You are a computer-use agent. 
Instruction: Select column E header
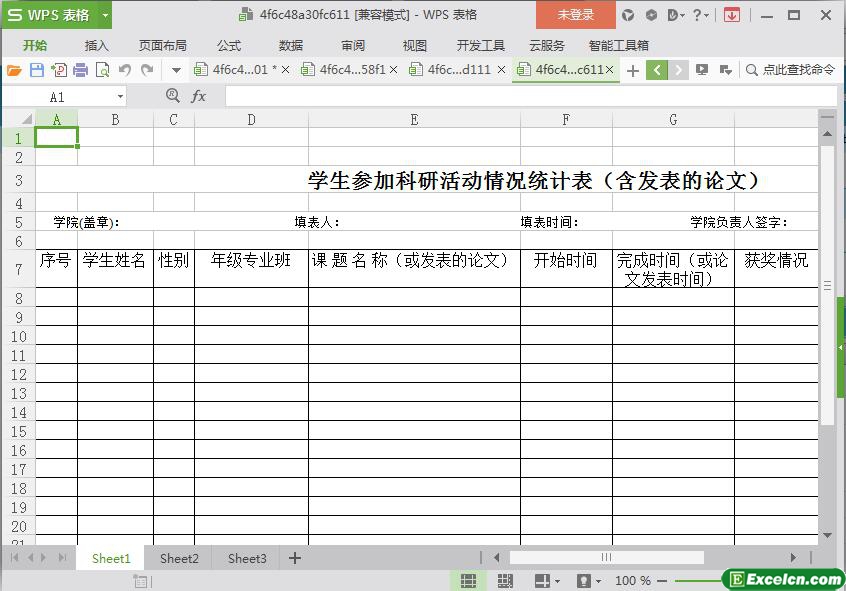pyautogui.click(x=414, y=119)
